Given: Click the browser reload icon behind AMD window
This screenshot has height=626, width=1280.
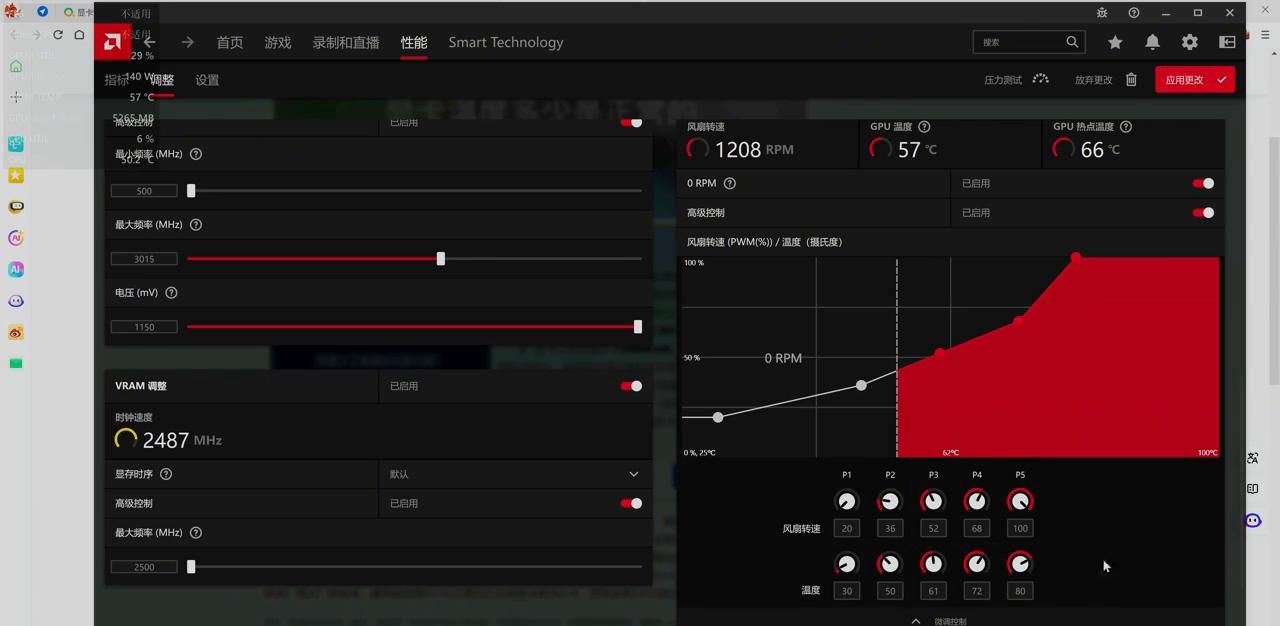Looking at the screenshot, I should [x=57, y=34].
